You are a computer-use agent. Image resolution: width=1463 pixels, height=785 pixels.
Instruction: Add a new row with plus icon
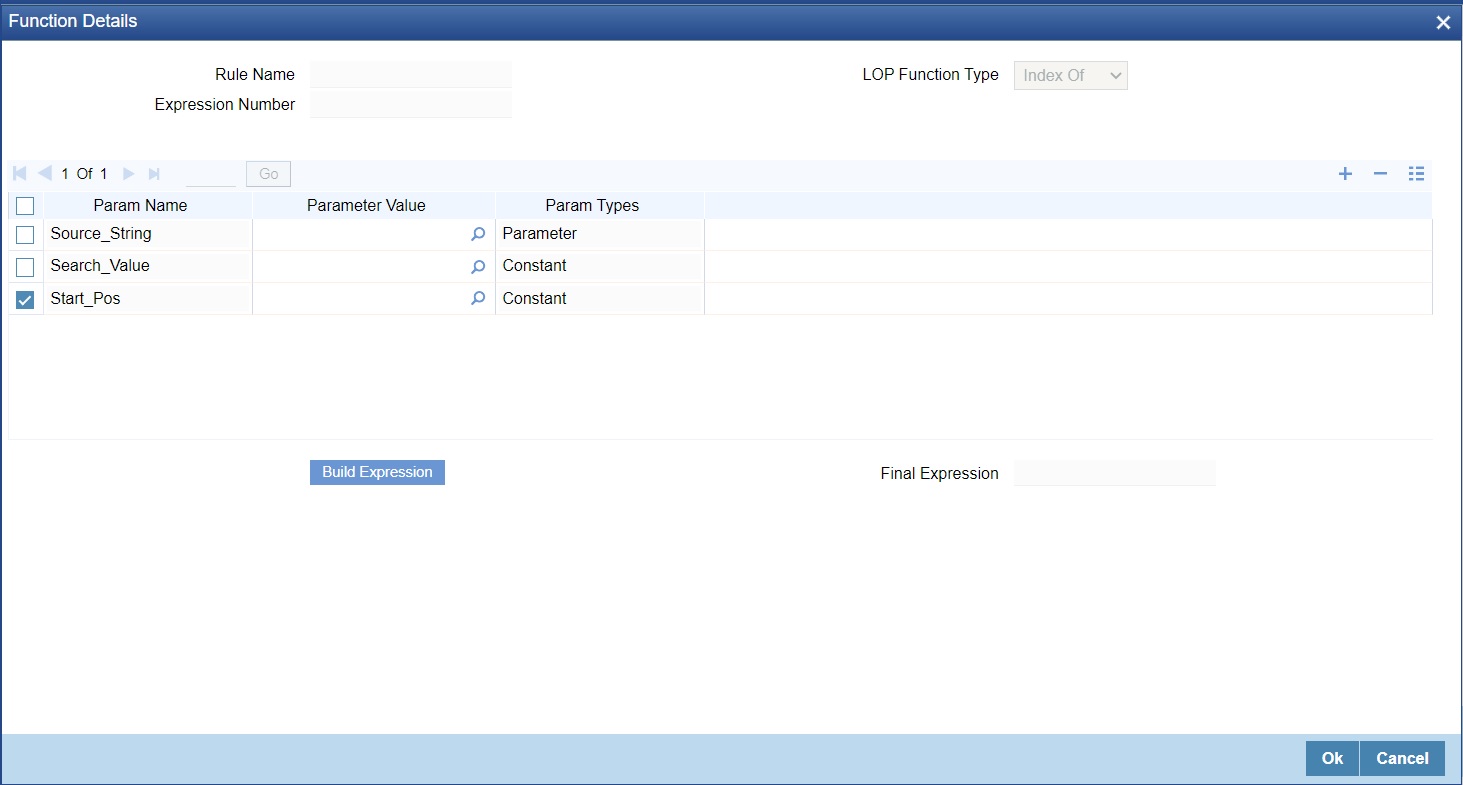coord(1346,174)
